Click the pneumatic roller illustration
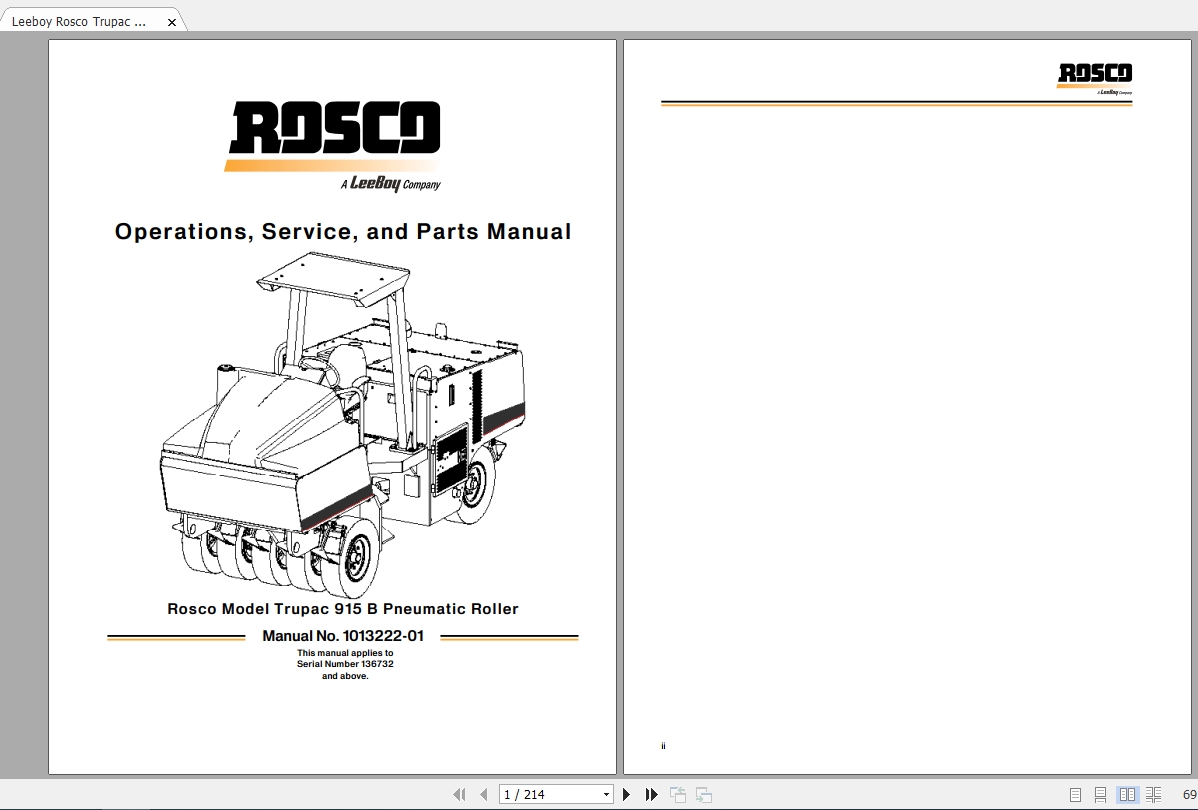Viewport: 1198px width, 810px height. 342,425
